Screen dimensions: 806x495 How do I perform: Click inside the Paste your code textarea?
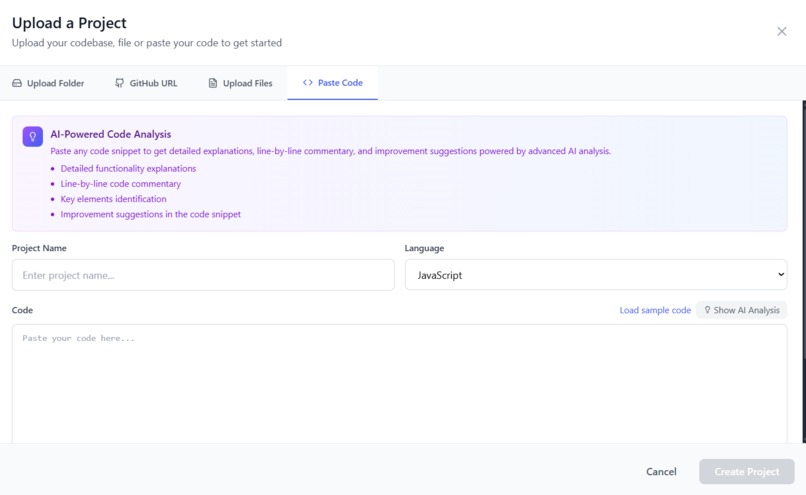tap(399, 383)
